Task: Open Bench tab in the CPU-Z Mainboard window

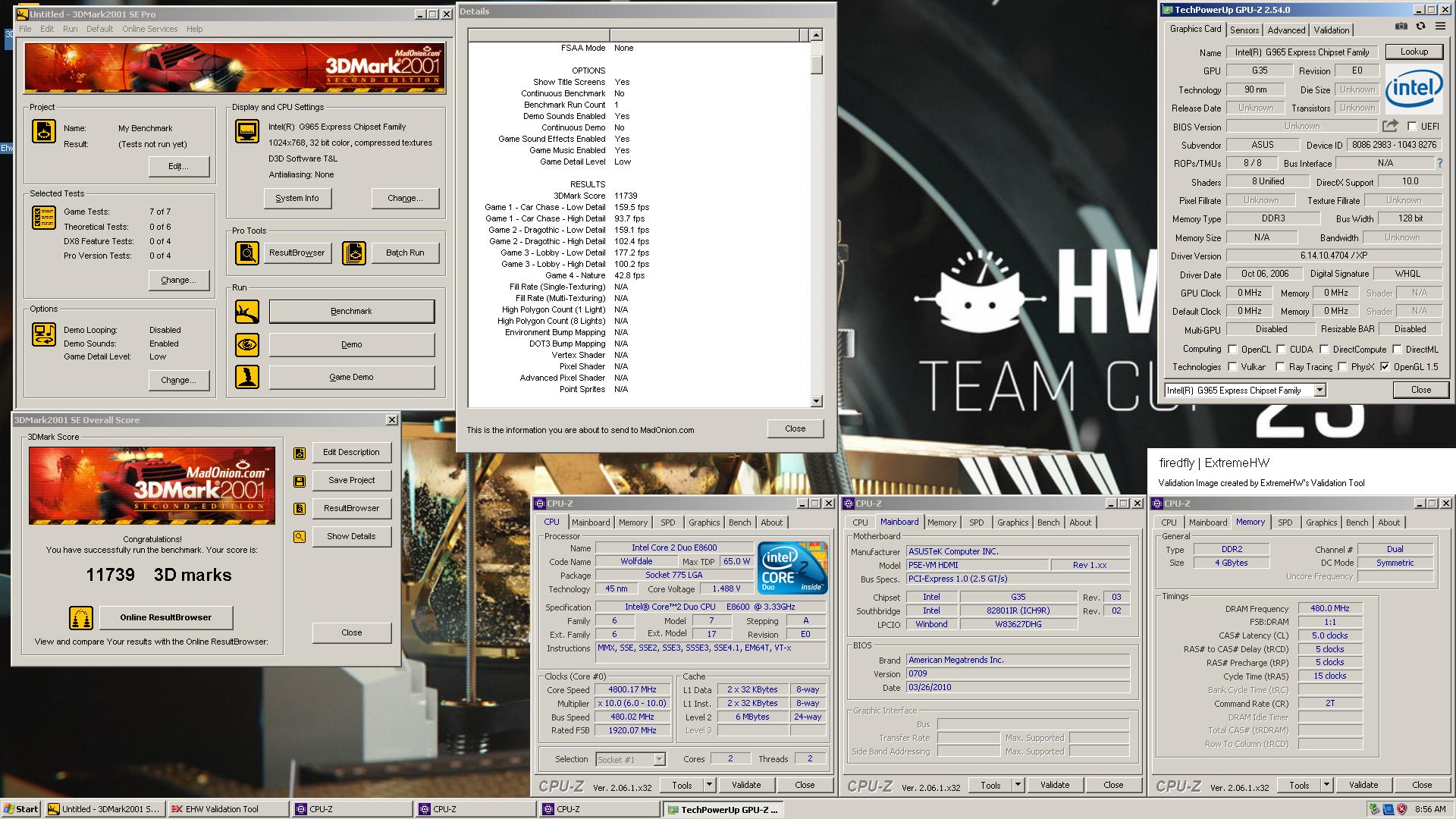Action: click(x=1049, y=522)
